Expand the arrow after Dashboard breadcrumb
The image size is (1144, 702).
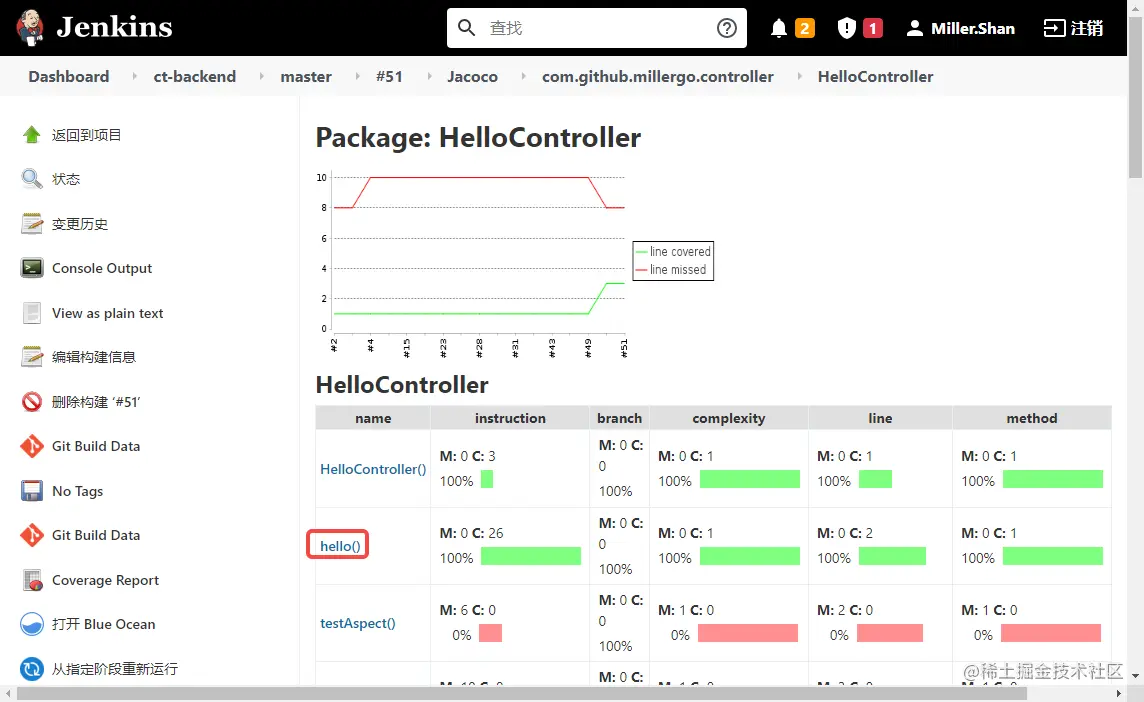pyautogui.click(x=134, y=76)
